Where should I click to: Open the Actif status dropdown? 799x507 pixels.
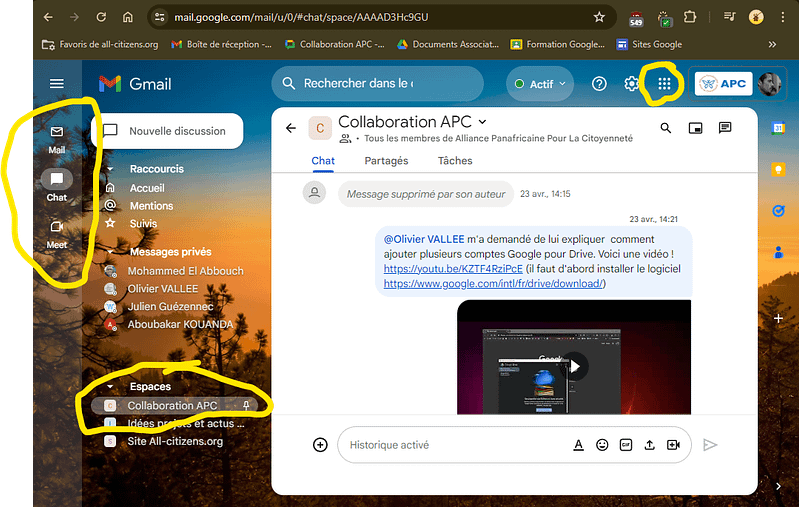[x=540, y=84]
